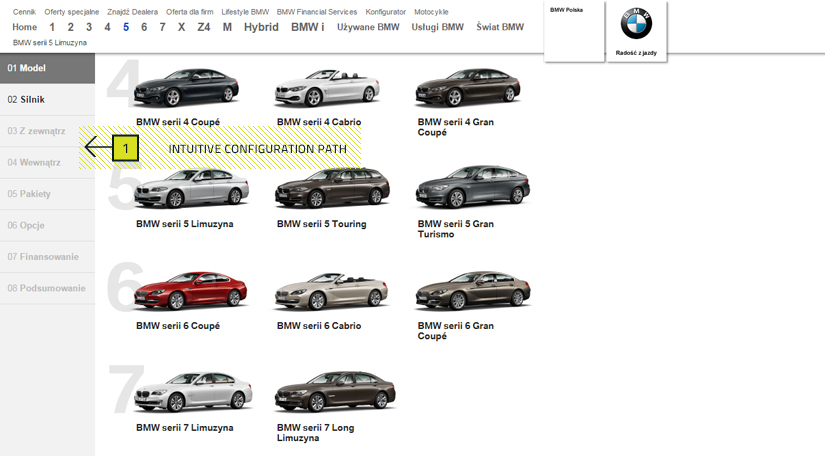Choose the white 7 Series Limuzyna image

(193, 392)
